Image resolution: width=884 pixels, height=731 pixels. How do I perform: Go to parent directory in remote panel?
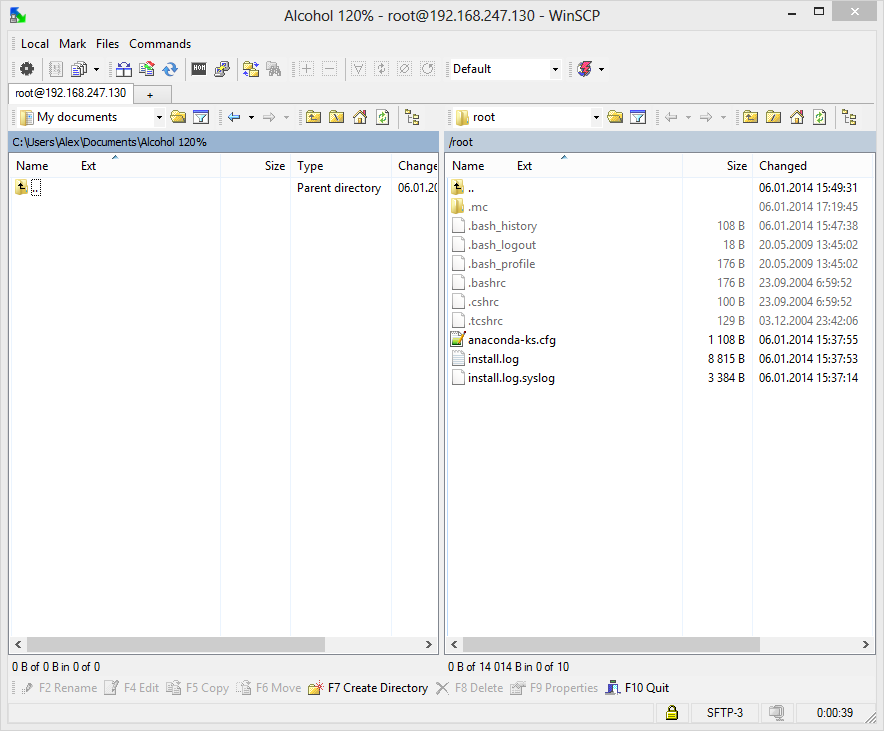pos(750,117)
